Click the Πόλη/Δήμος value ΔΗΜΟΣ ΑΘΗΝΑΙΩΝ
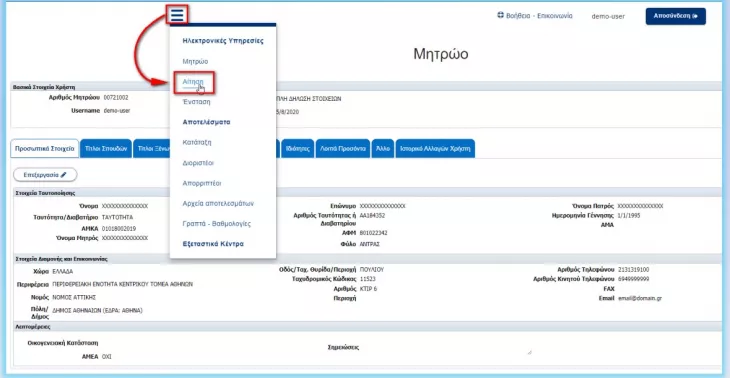Image resolution: width=730 pixels, height=378 pixels. coord(98,310)
